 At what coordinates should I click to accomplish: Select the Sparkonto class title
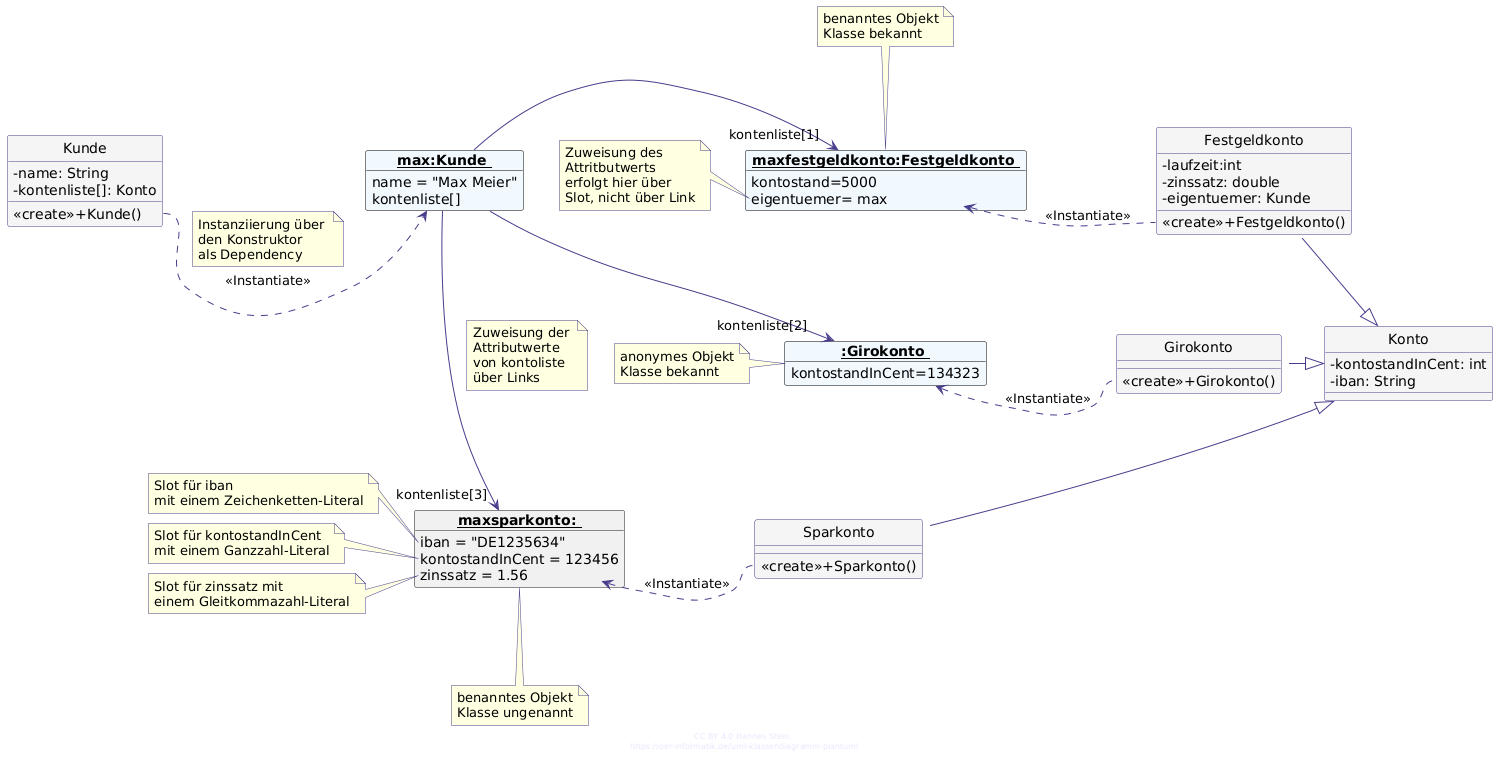pyautogui.click(x=838, y=533)
